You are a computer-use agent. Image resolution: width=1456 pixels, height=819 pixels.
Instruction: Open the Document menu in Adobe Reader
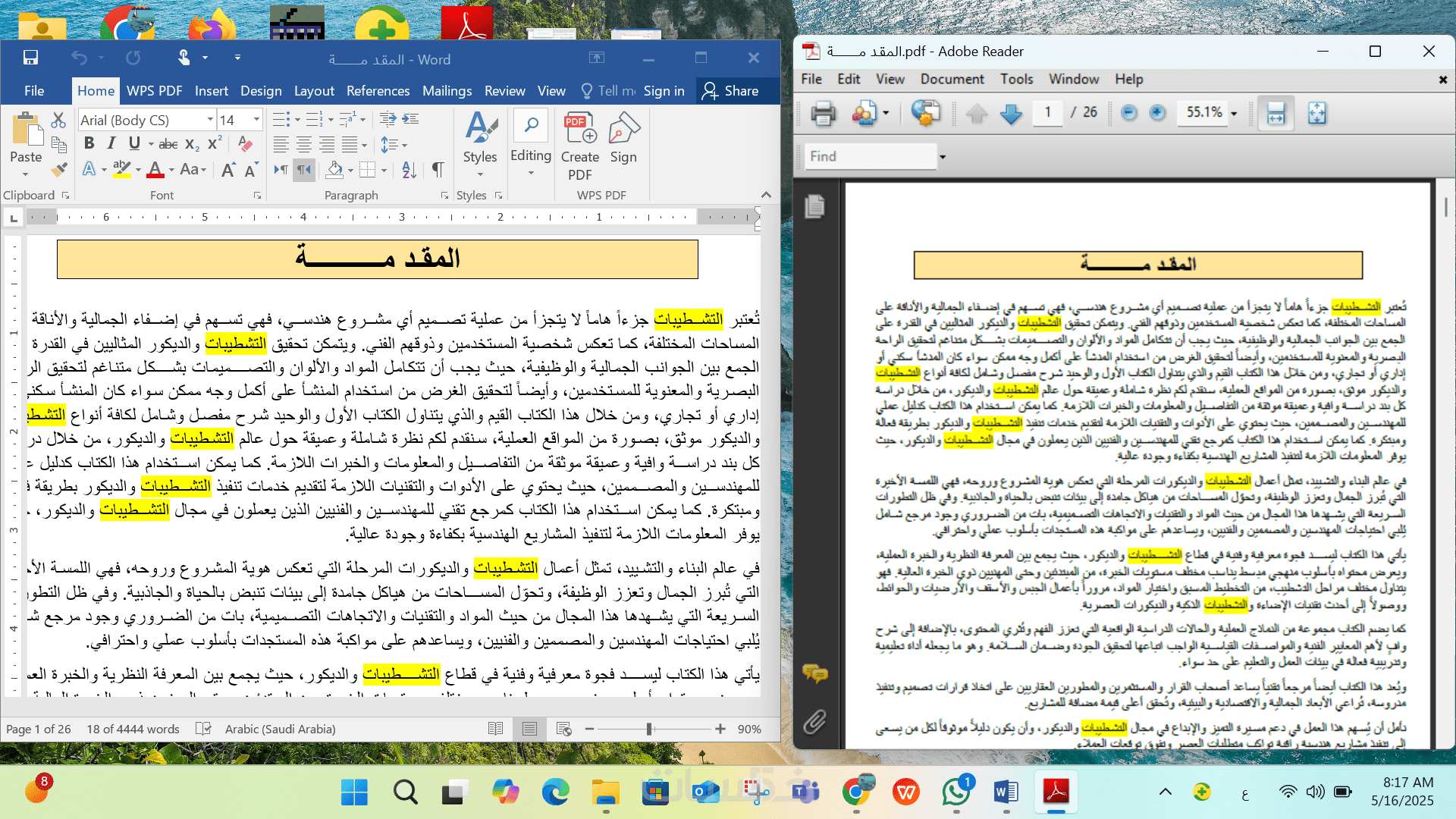(952, 79)
